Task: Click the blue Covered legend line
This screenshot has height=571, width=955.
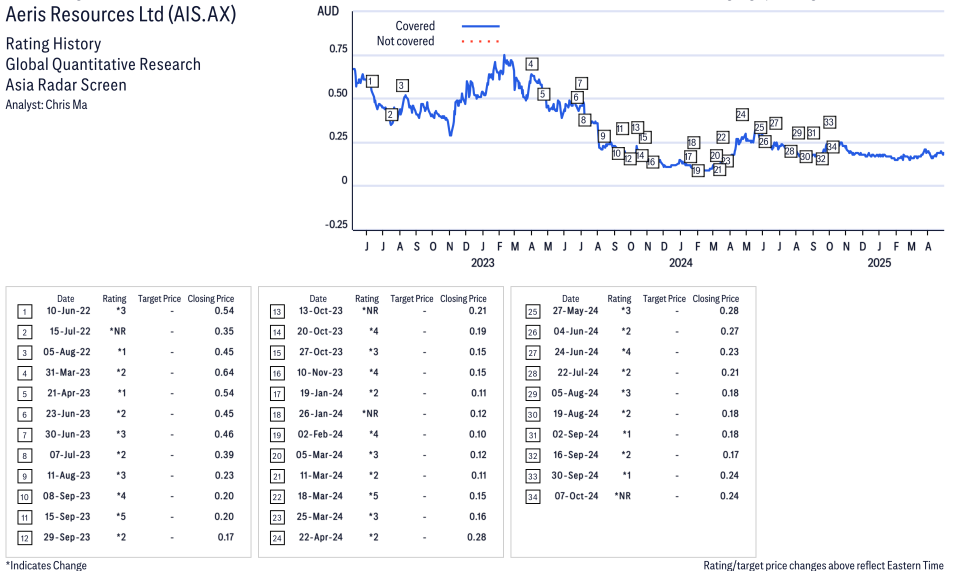Action: pyautogui.click(x=481, y=26)
